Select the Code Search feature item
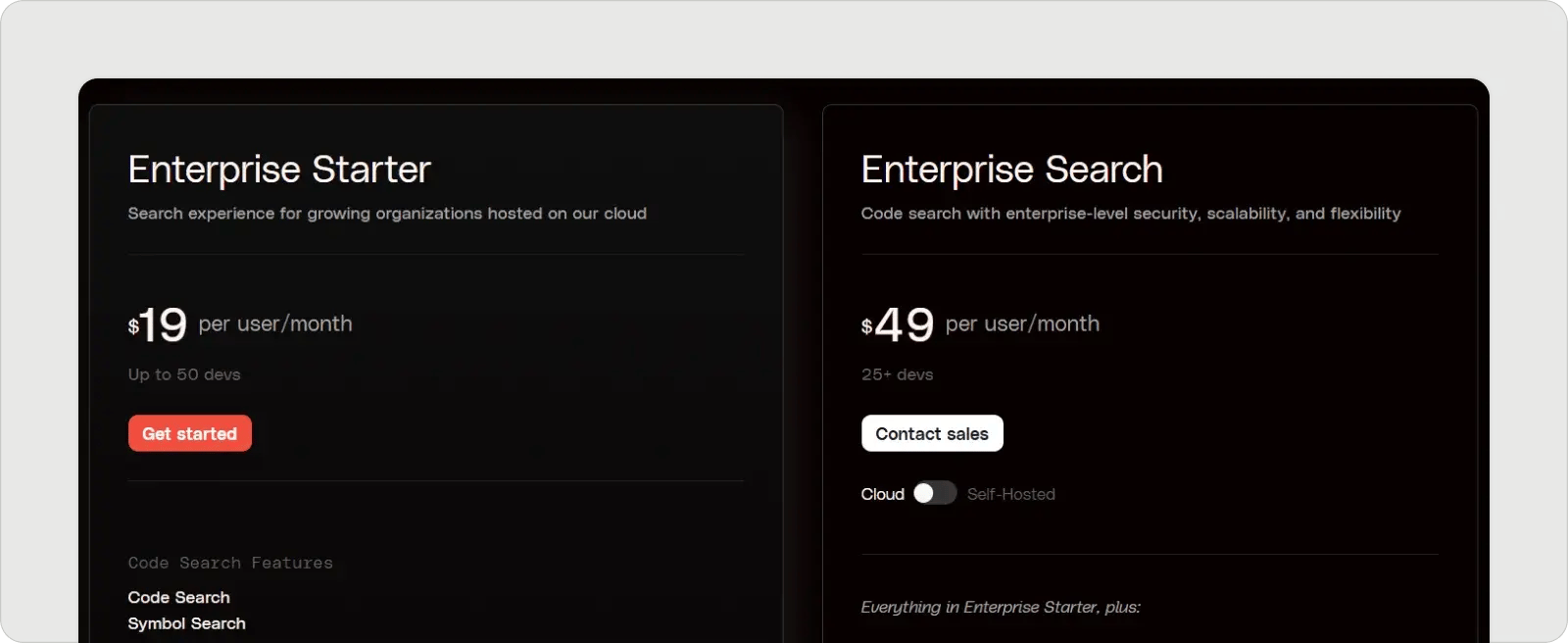 179,597
